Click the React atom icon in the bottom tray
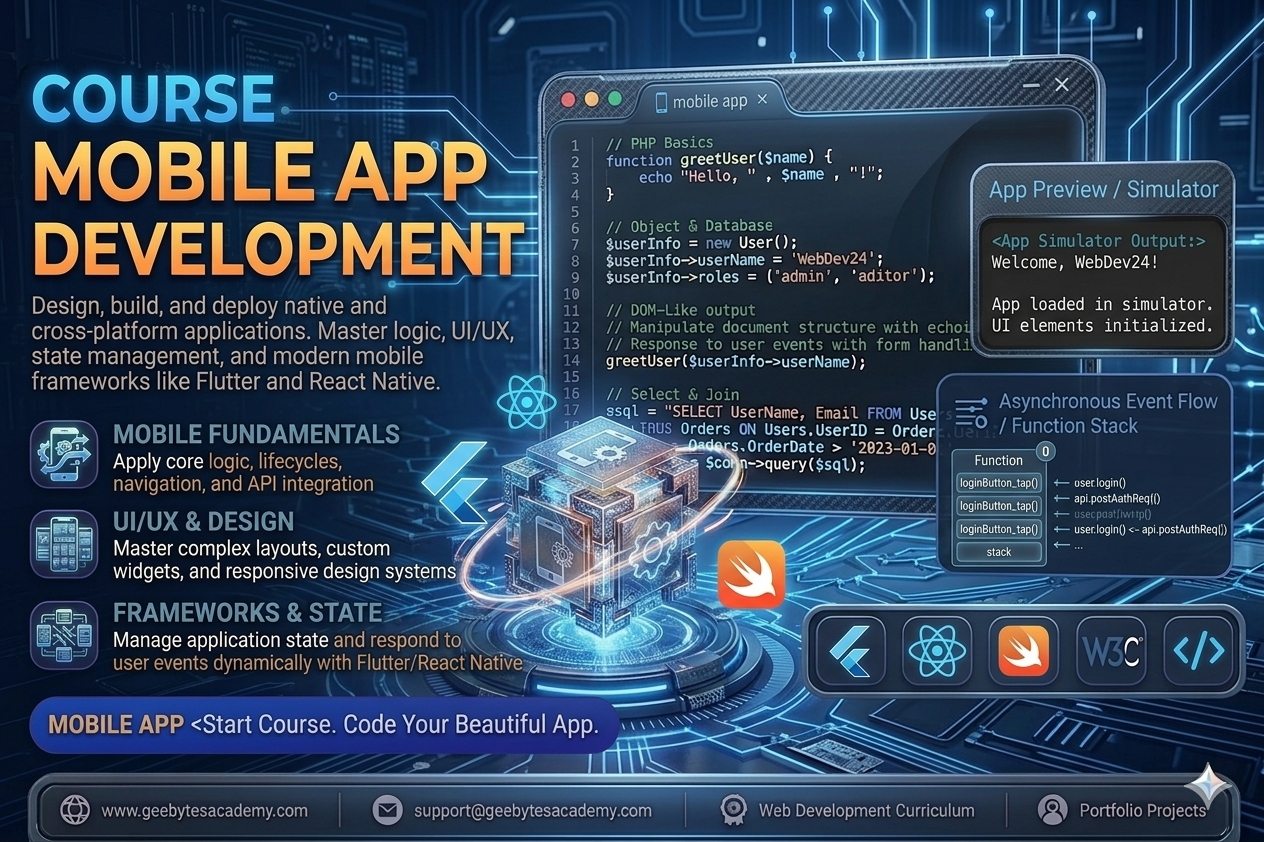Viewport: 1264px width, 842px height. click(937, 651)
